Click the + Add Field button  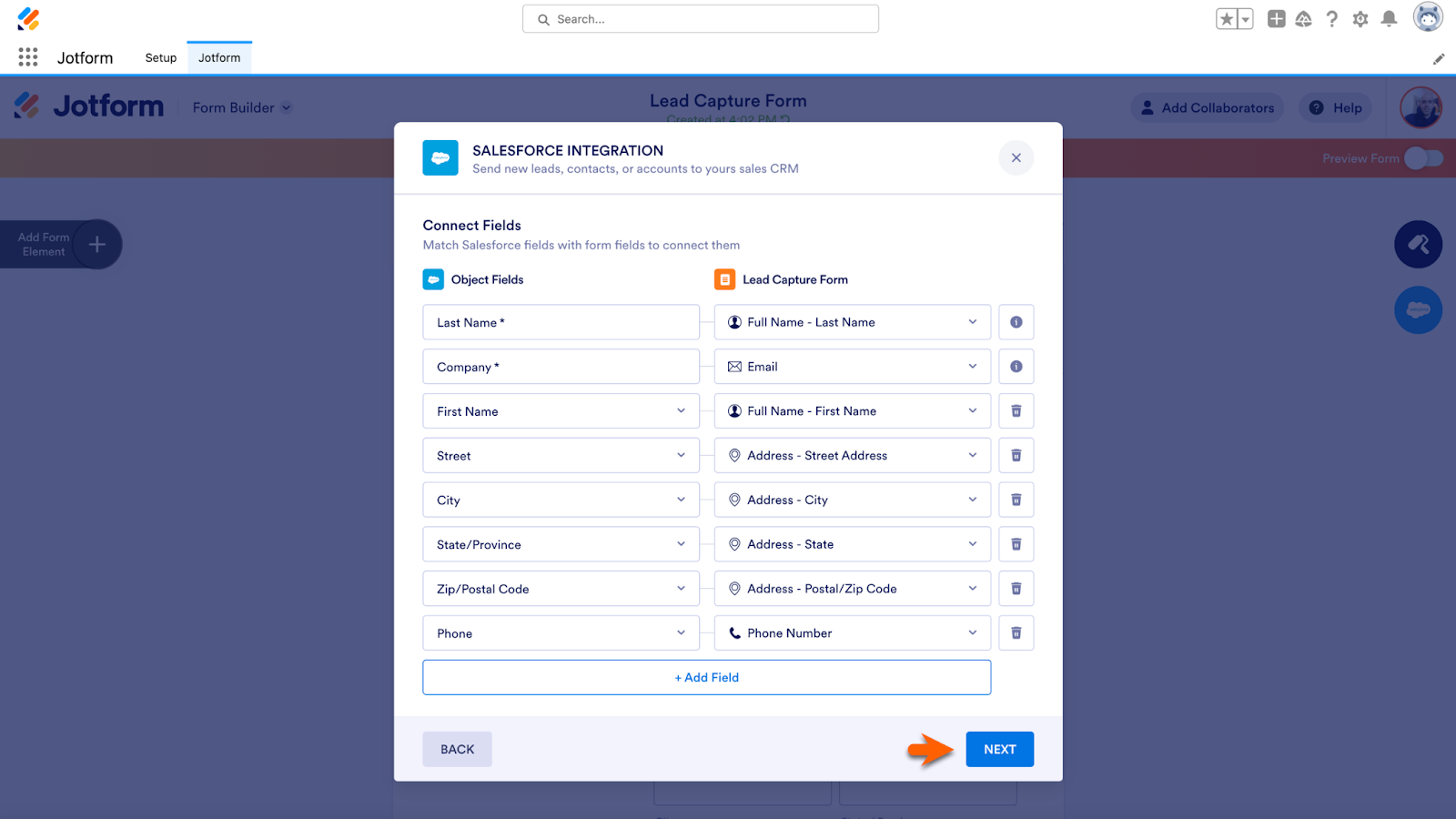tap(706, 677)
